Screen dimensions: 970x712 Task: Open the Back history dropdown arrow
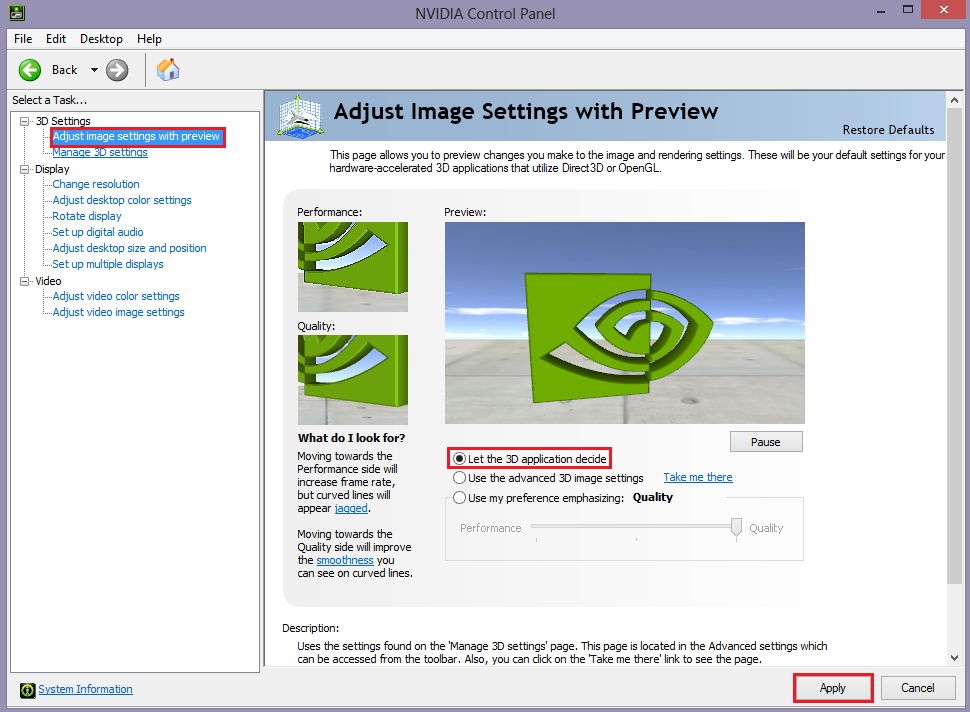point(94,69)
